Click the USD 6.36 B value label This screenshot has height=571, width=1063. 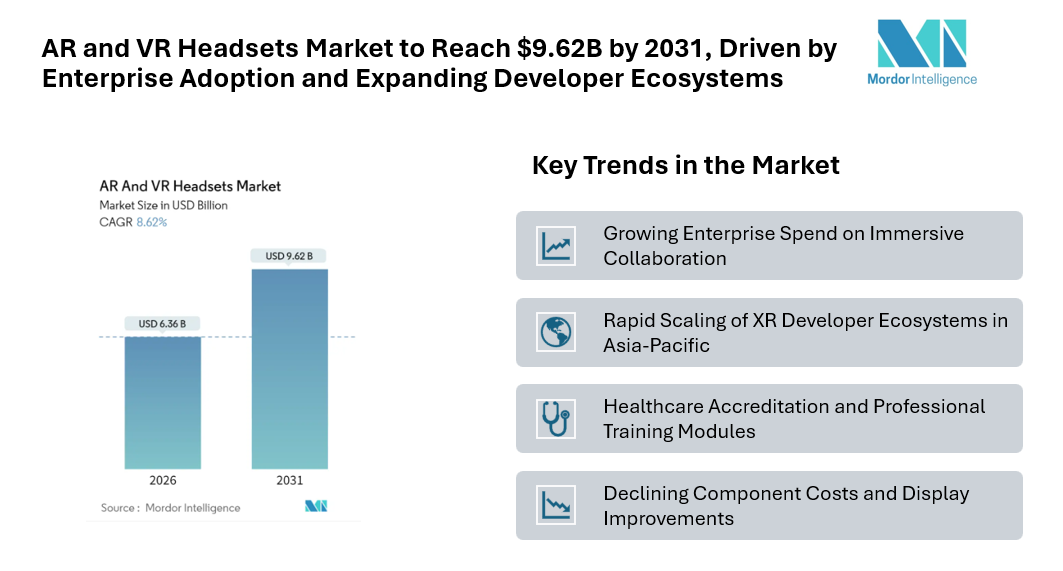click(x=162, y=323)
